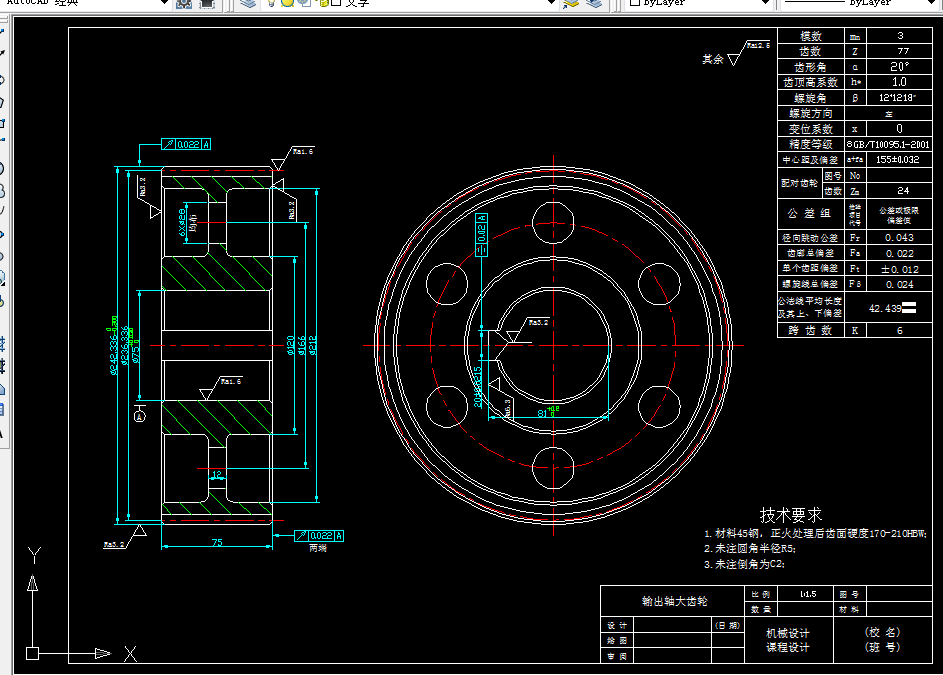Toggle the layer on/off lightbulb icon
The width and height of the screenshot is (943, 675).
click(272, 3)
